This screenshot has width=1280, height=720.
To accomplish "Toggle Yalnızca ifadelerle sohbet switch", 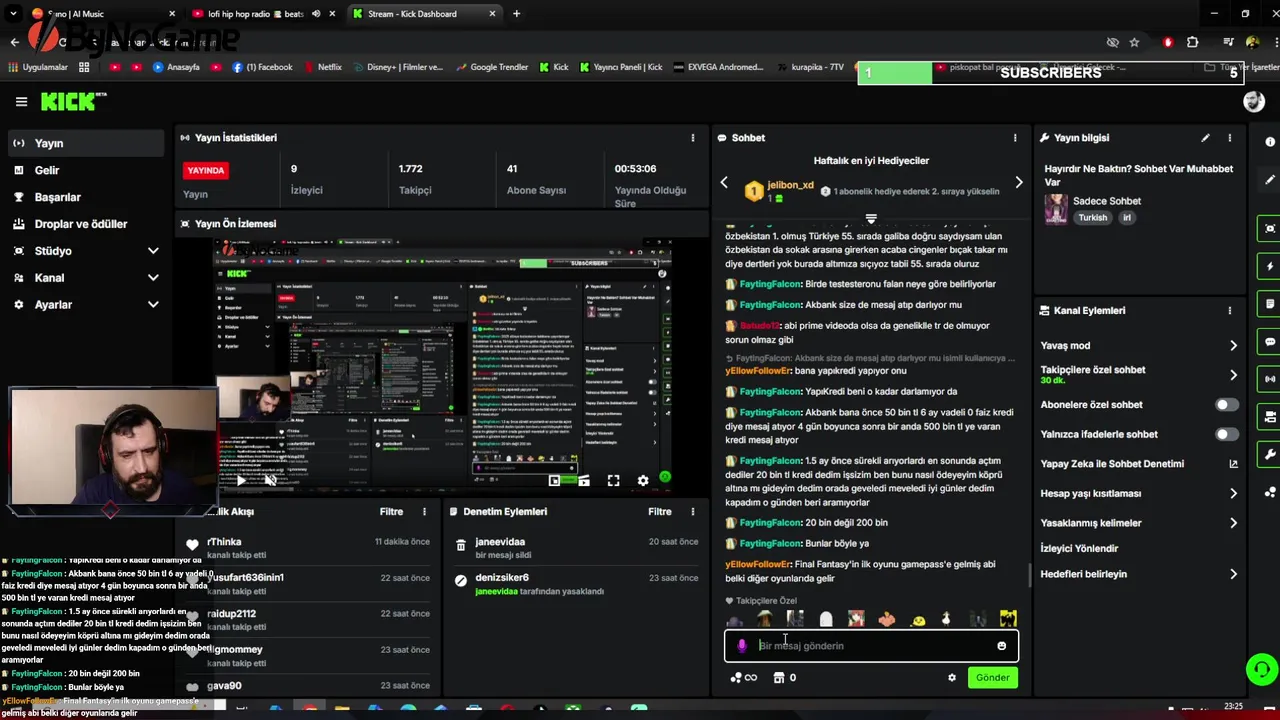I will tap(1226, 434).
